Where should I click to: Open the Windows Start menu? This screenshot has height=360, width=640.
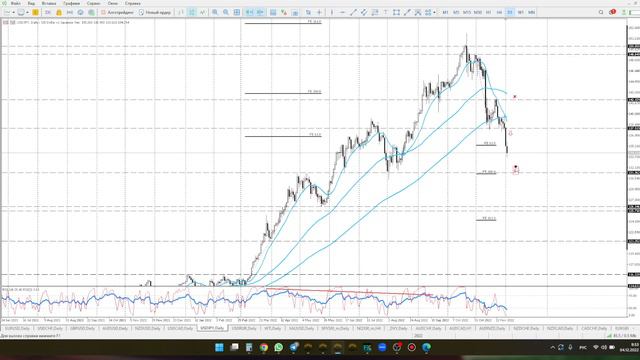219,347
